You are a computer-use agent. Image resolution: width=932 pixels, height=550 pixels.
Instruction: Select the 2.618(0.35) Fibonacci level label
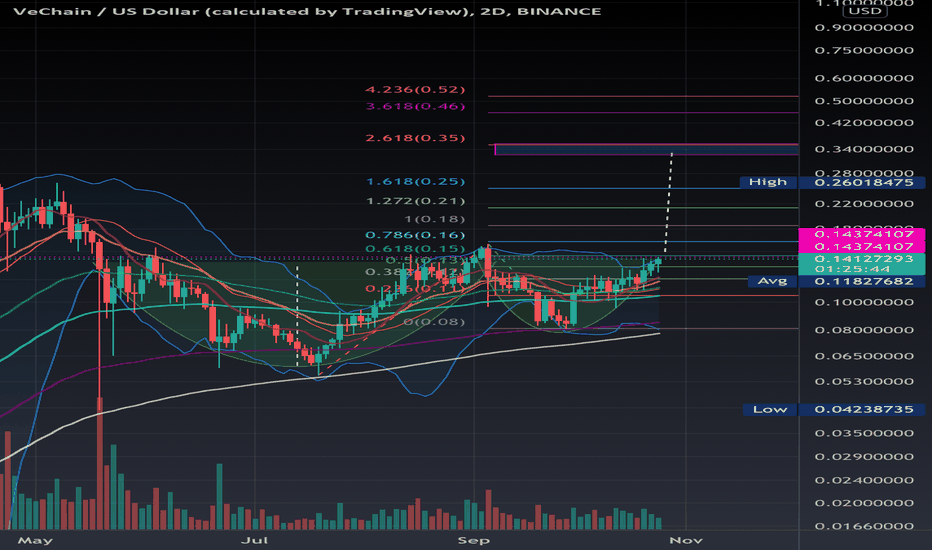pos(415,138)
